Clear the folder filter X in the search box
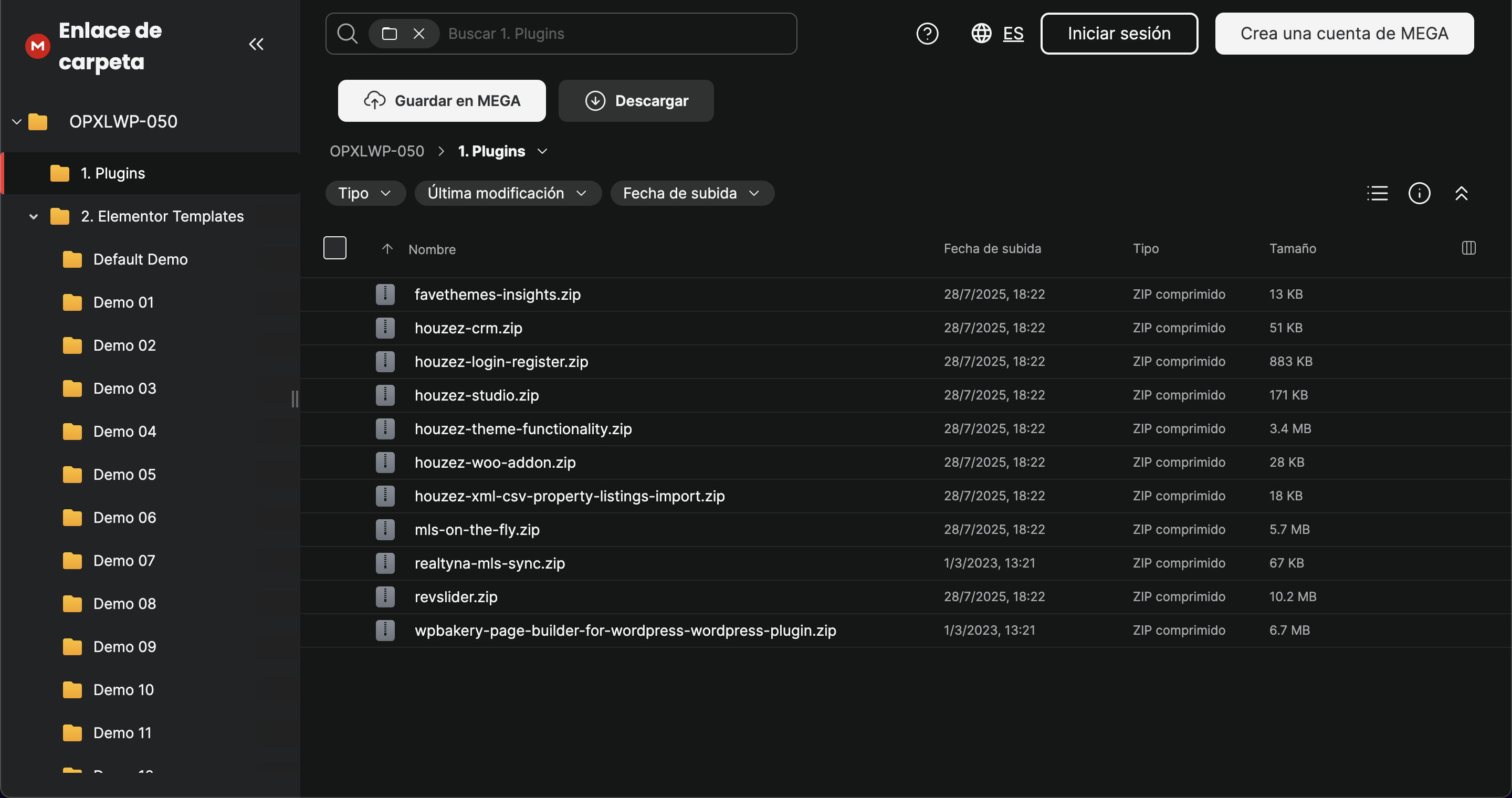Screen dimensions: 1512x798 coord(418,34)
